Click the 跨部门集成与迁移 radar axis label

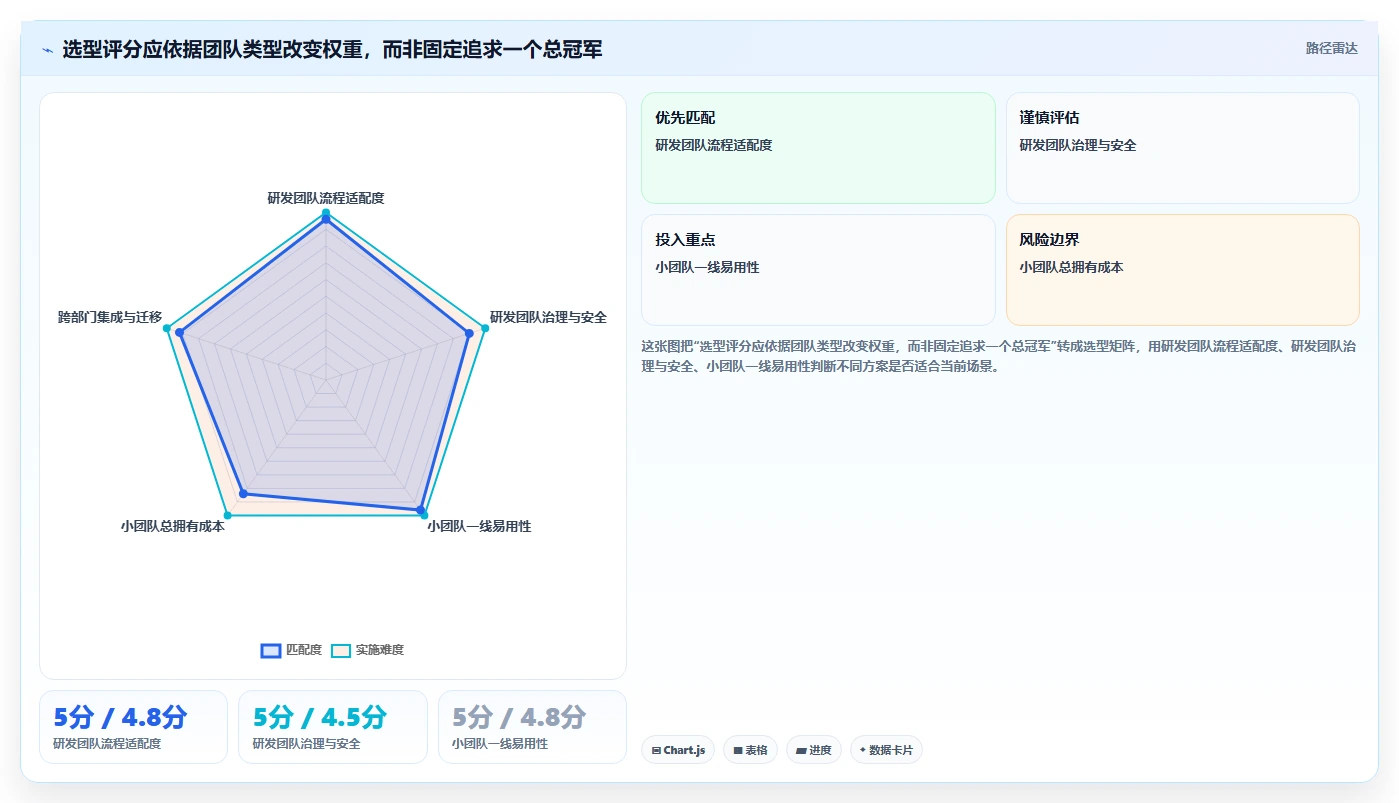(x=110, y=317)
